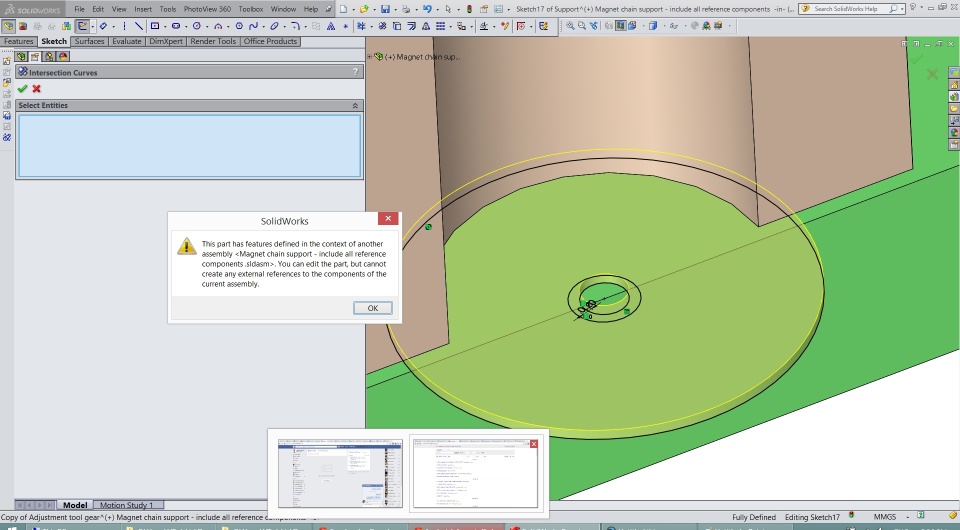Open the ConfigurationManager tab
Viewport: 960px width, 530px height.
[x=48, y=56]
